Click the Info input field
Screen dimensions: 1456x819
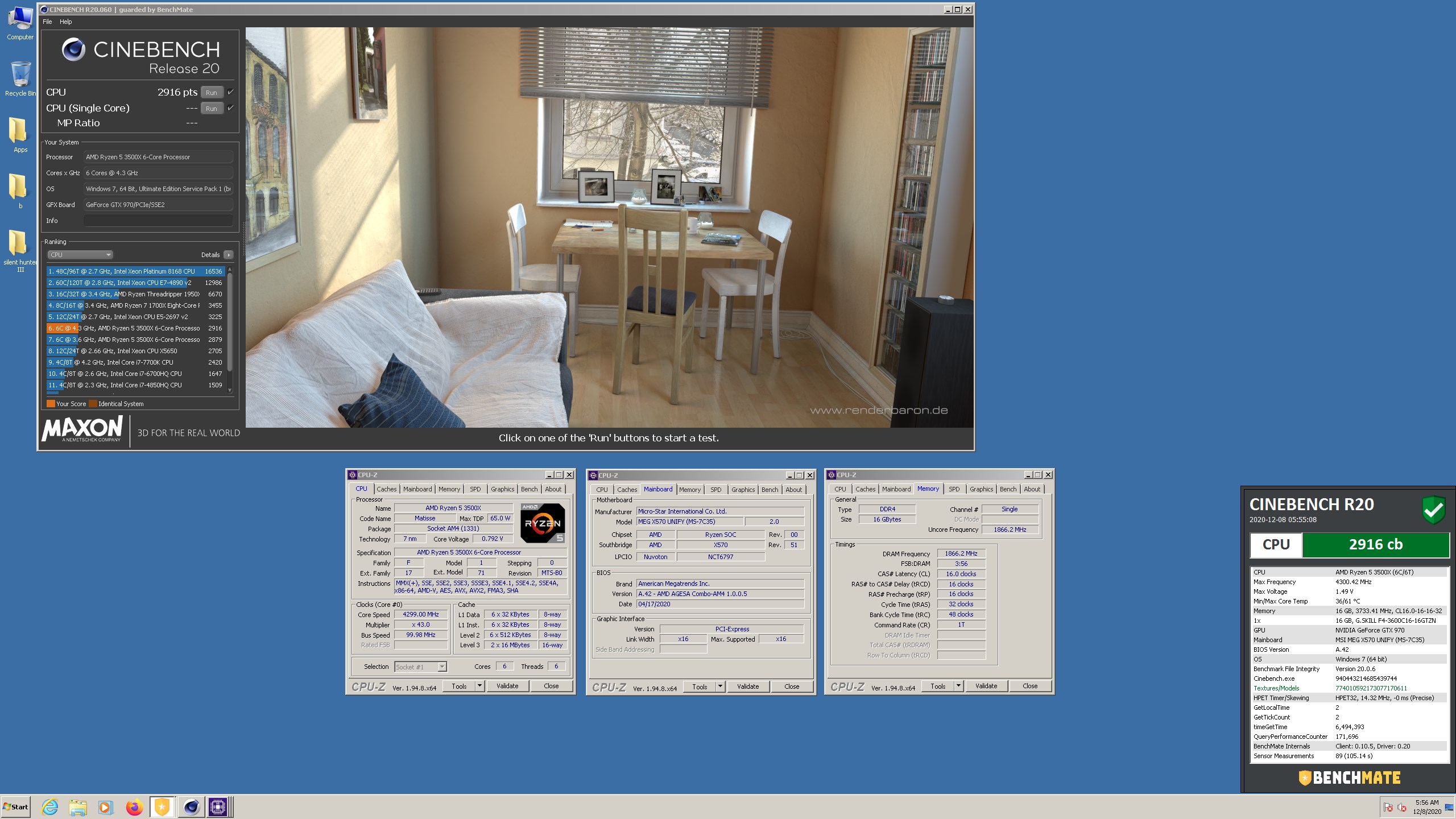coord(158,221)
